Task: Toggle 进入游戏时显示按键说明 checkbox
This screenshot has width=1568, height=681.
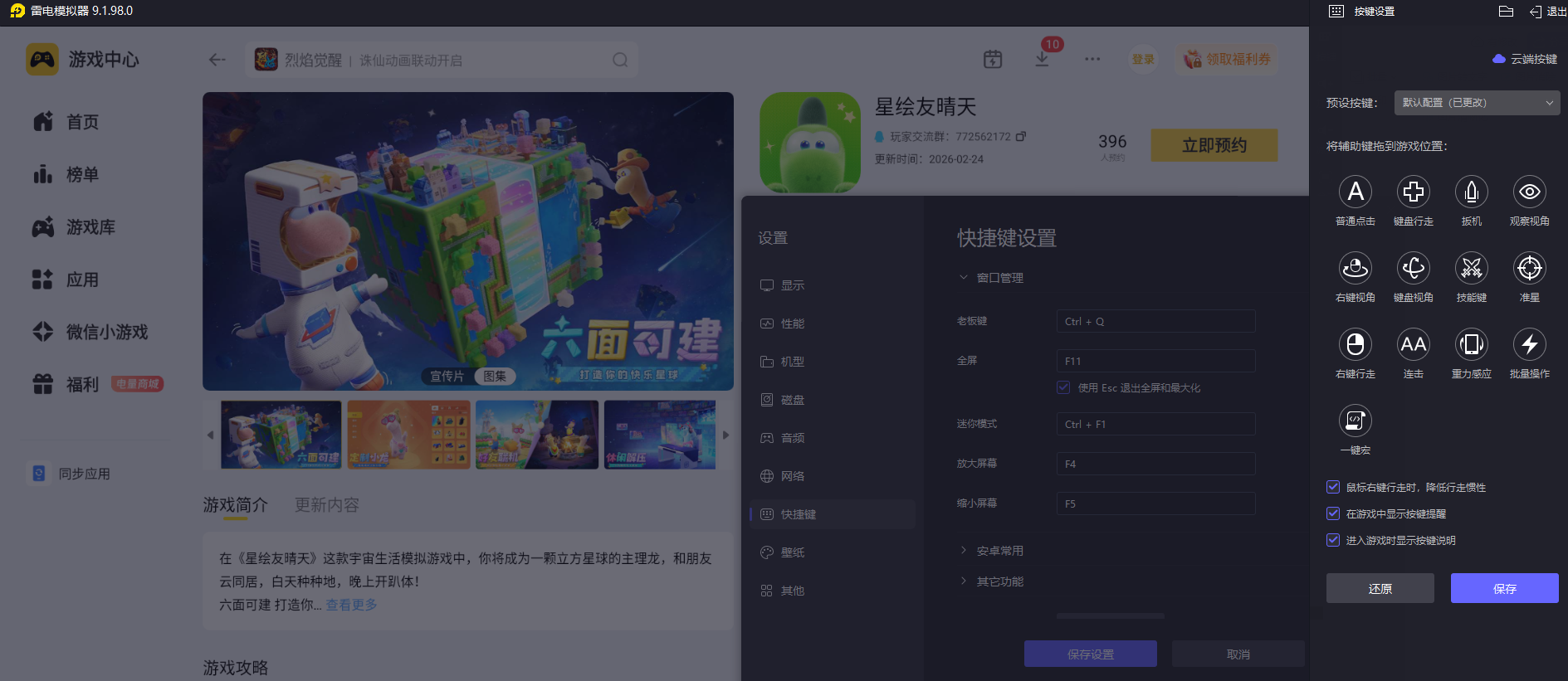Action: pos(1333,540)
